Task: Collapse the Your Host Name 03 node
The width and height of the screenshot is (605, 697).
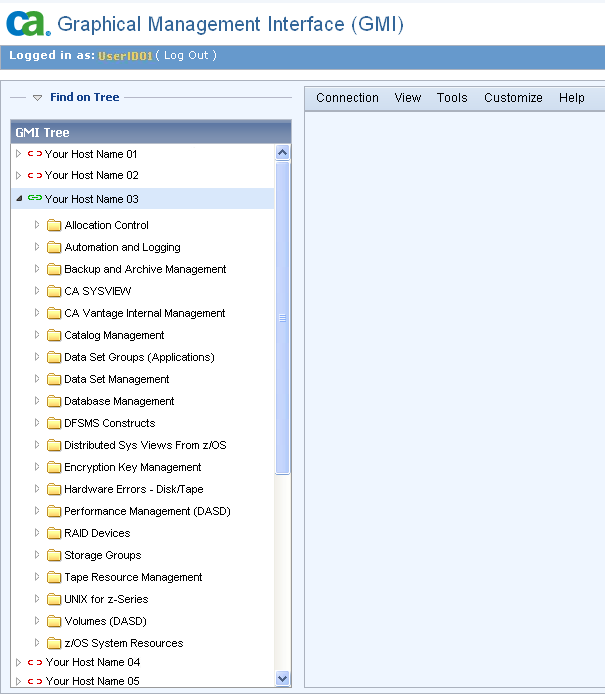Action: click(19, 199)
